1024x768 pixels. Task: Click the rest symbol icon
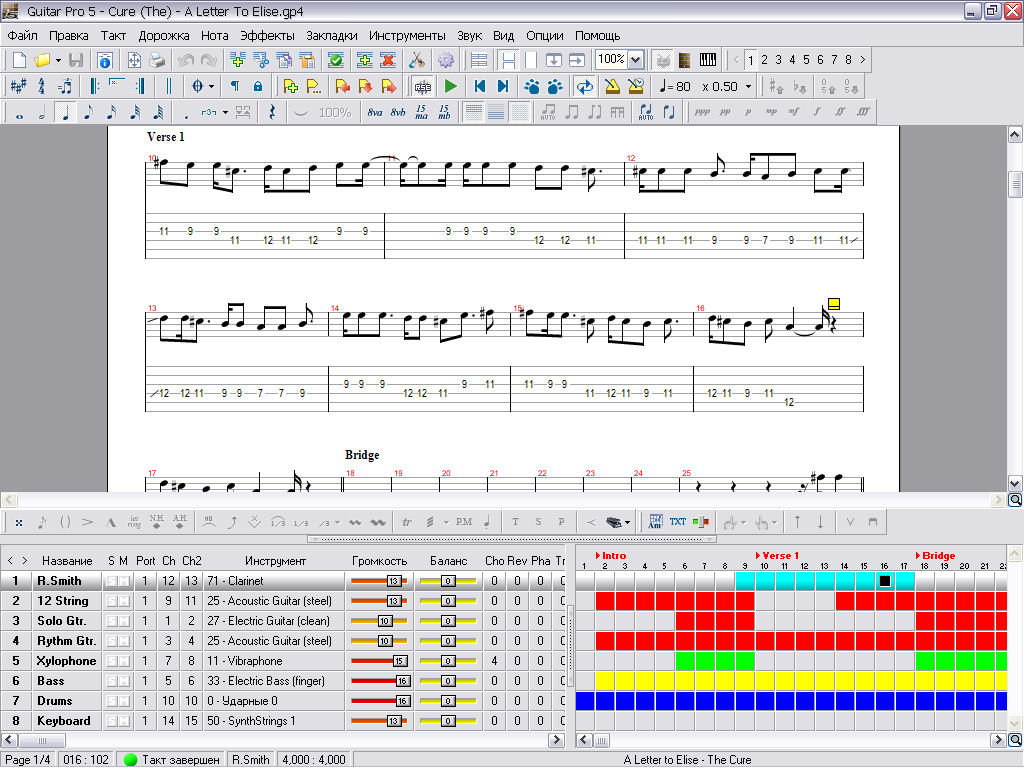272,113
